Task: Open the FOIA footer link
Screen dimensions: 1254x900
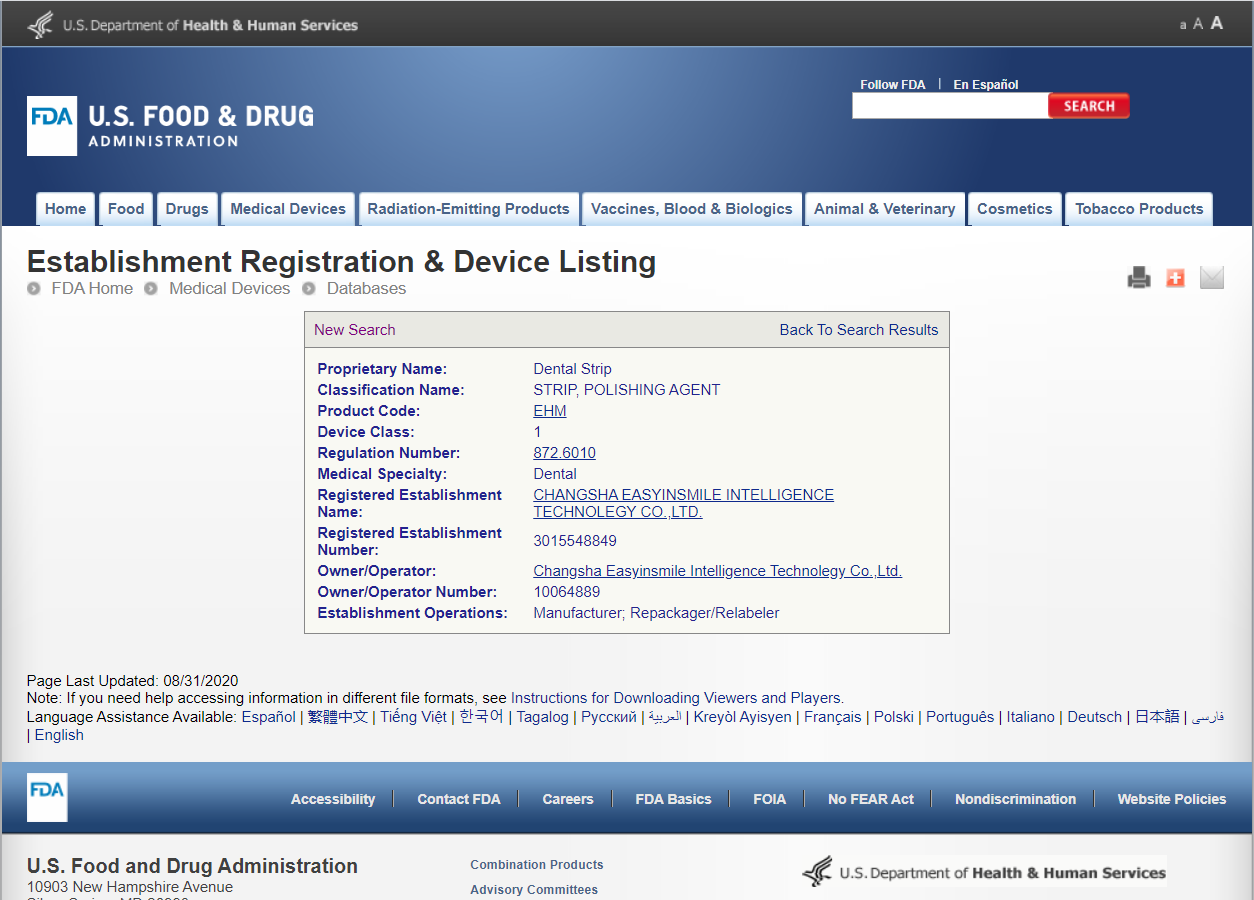Action: (770, 799)
